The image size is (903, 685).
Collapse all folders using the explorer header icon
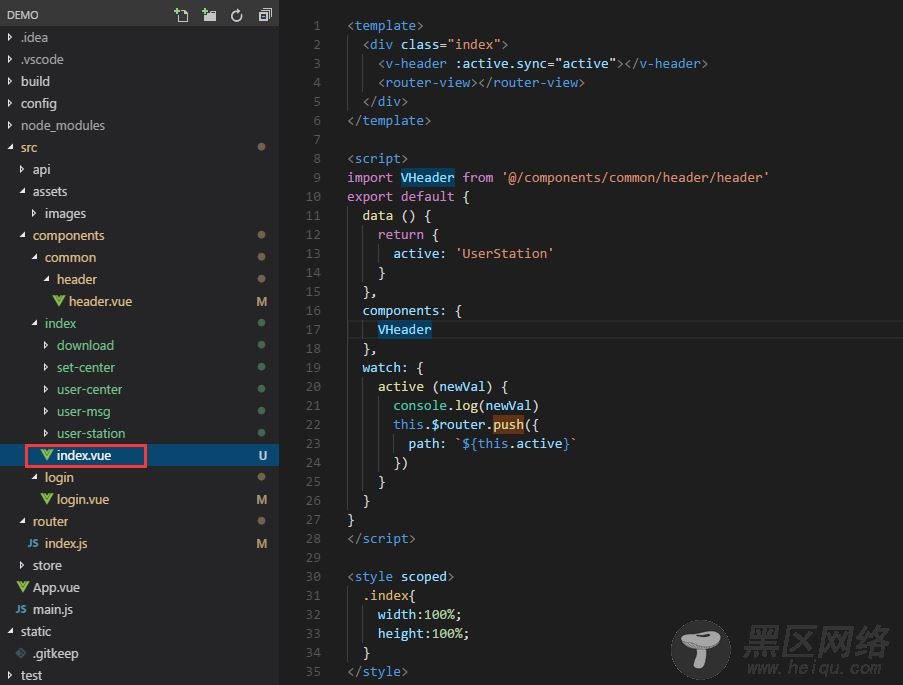click(x=265, y=15)
